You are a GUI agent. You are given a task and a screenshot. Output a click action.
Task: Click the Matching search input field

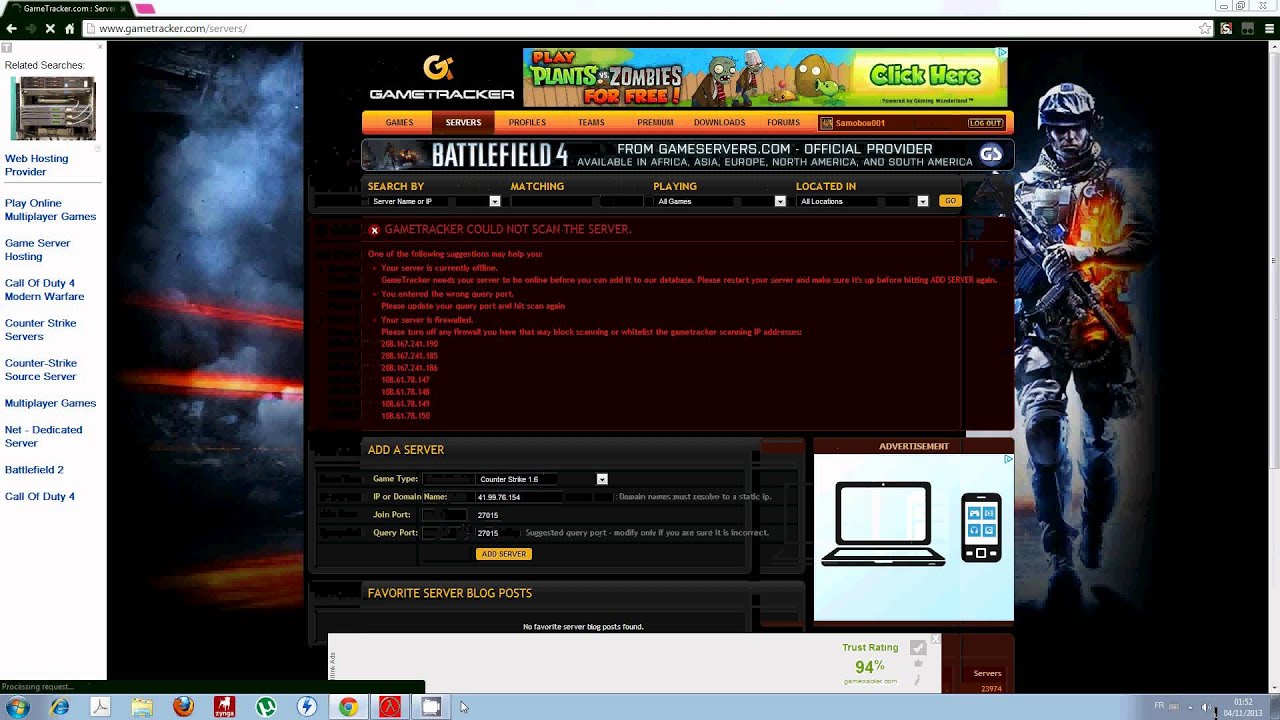pos(578,201)
